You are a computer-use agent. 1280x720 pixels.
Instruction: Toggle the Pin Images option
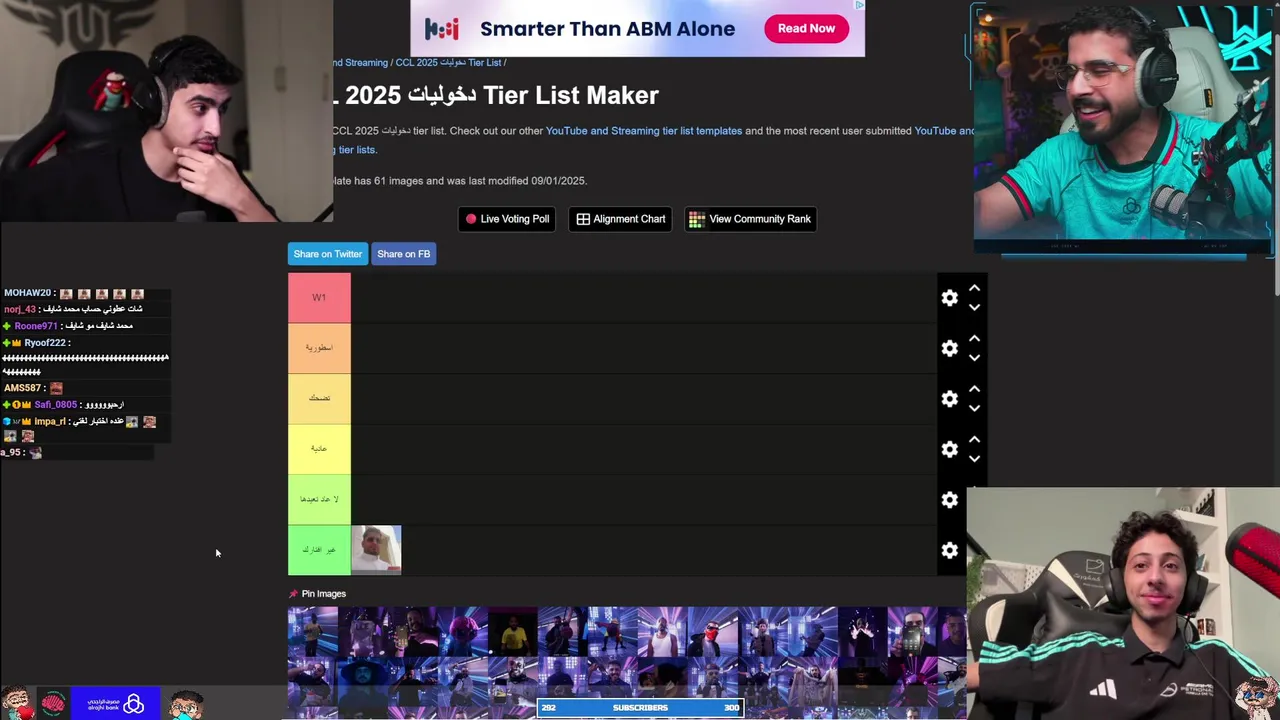click(x=317, y=594)
